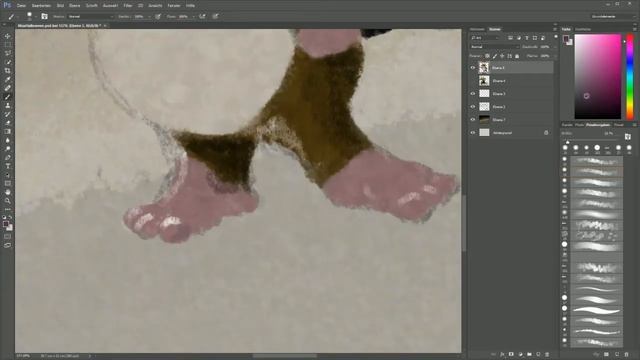Select the Hand tool
640x360 pixels.
tap(7, 192)
